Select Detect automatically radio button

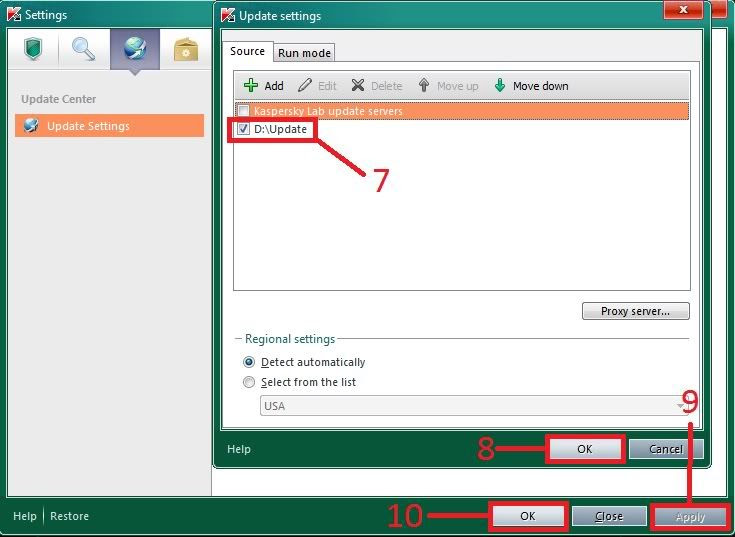click(x=249, y=362)
